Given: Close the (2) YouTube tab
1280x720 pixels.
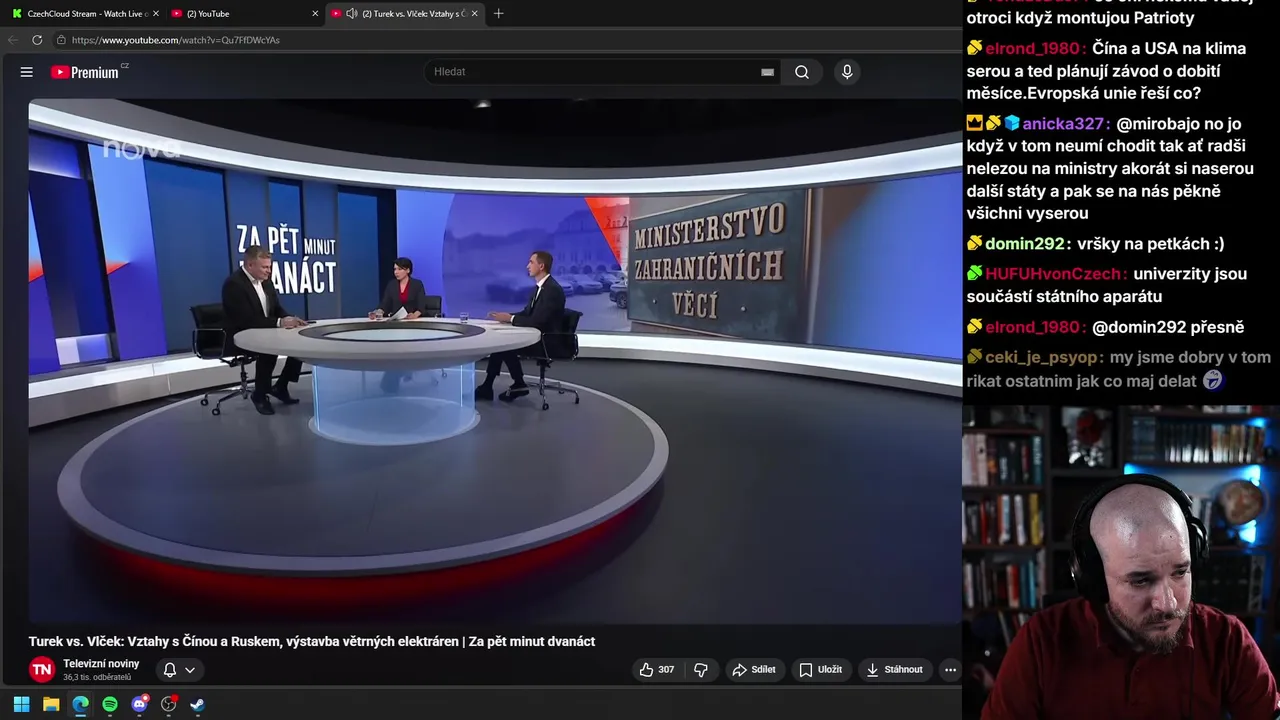Looking at the screenshot, I should (x=315, y=13).
